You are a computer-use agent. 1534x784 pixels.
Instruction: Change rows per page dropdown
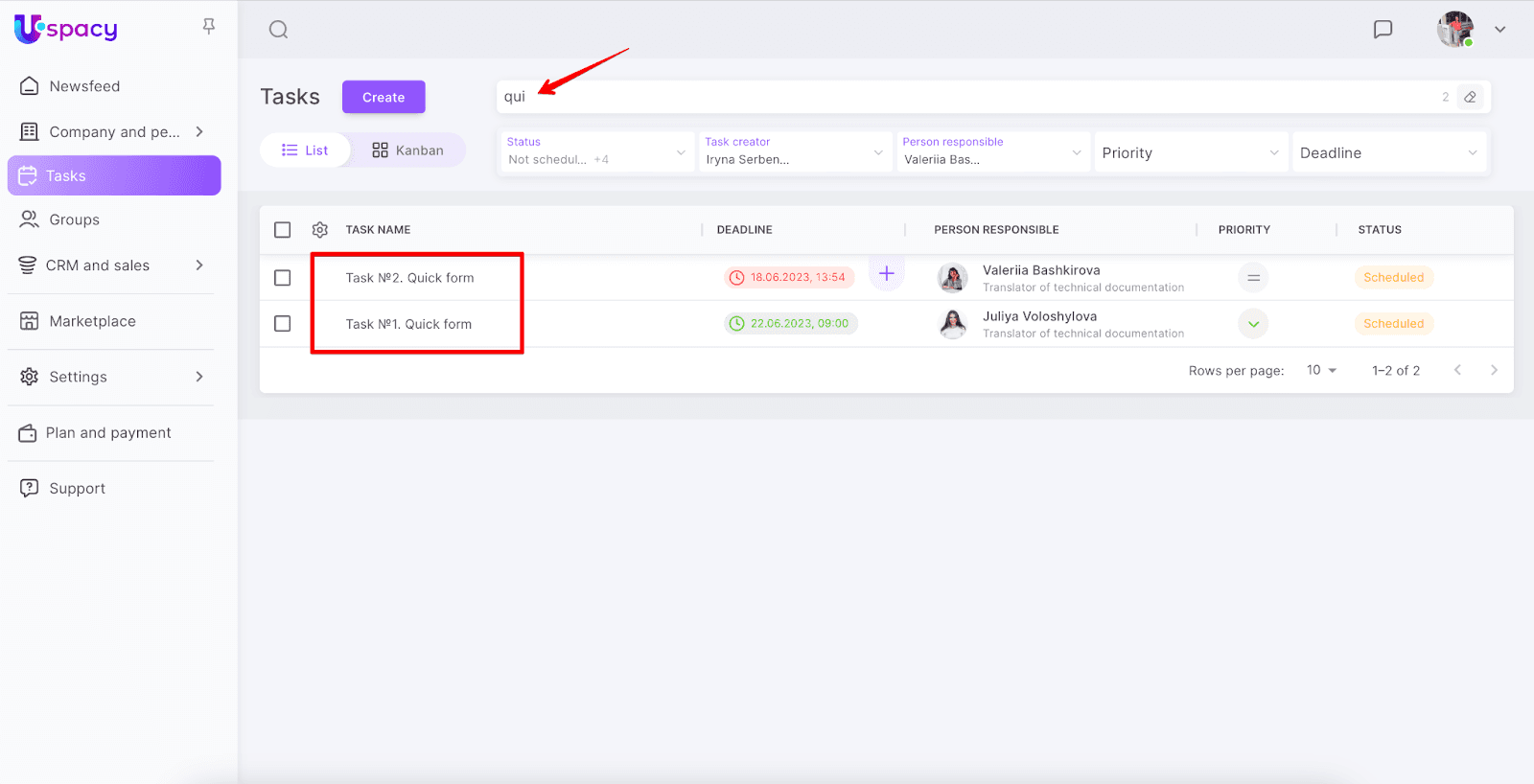pyautogui.click(x=1321, y=370)
